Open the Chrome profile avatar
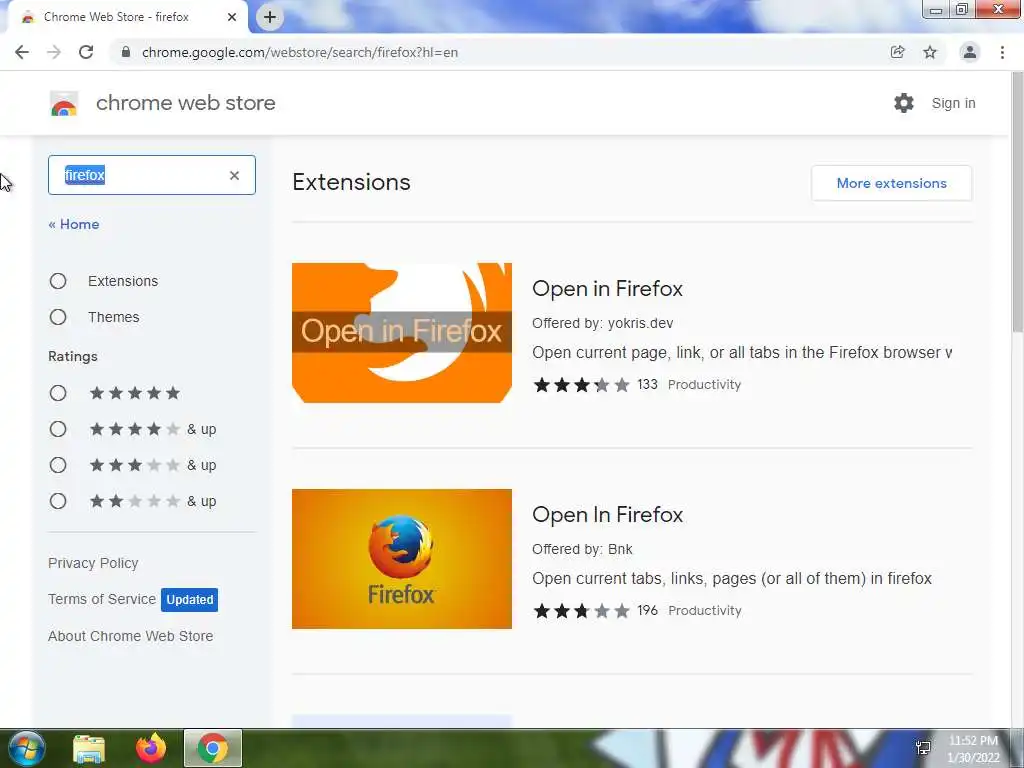This screenshot has width=1024, height=768. (x=970, y=52)
